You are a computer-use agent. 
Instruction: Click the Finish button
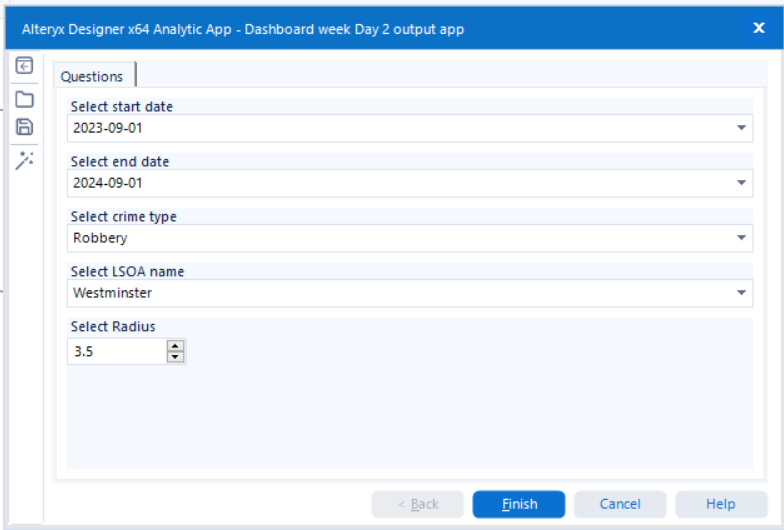pos(519,504)
